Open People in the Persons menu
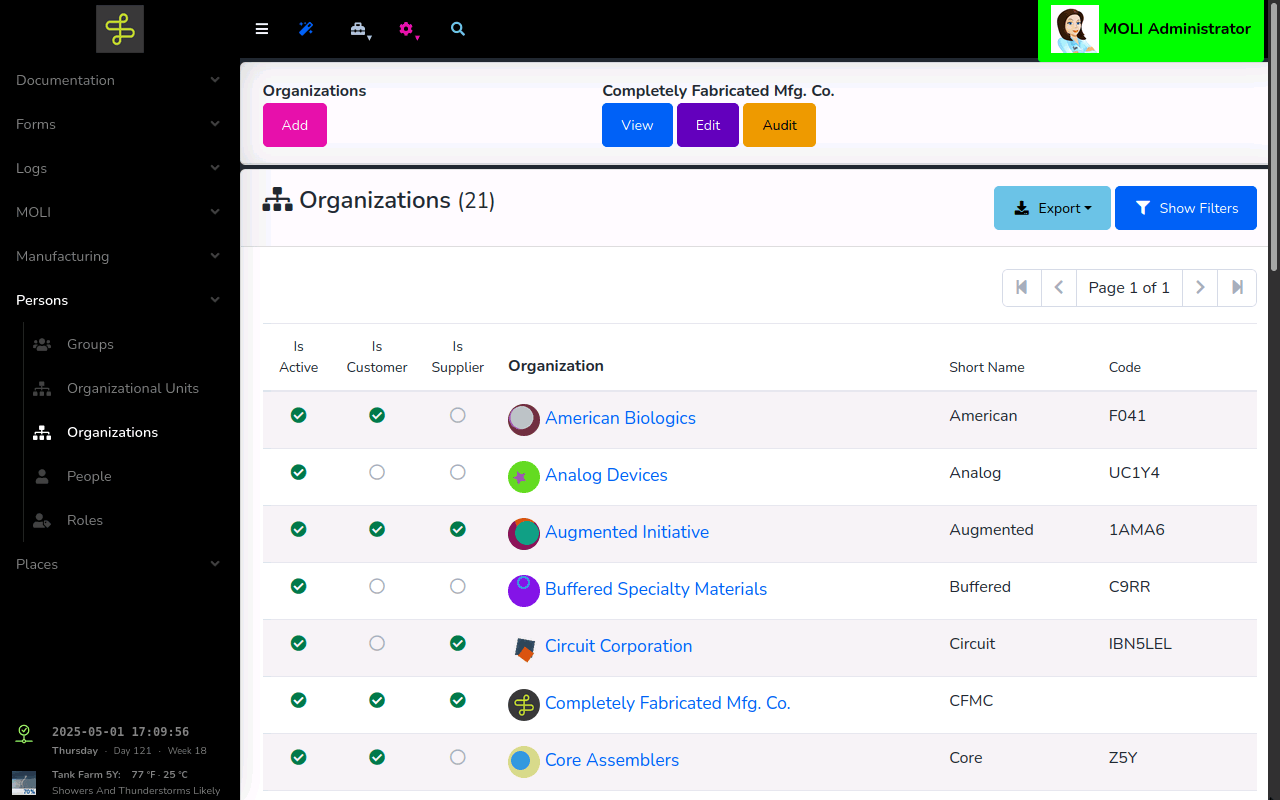 pyautogui.click(x=89, y=476)
